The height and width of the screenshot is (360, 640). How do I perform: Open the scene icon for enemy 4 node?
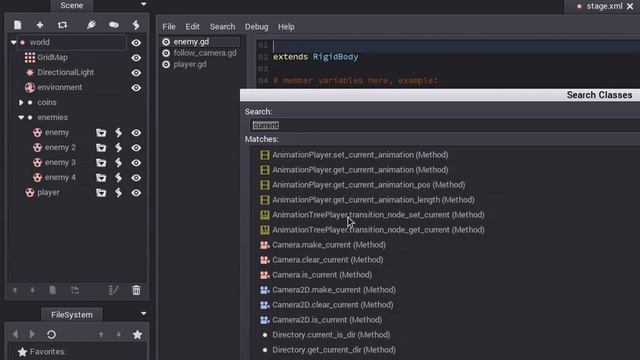[x=101, y=178]
